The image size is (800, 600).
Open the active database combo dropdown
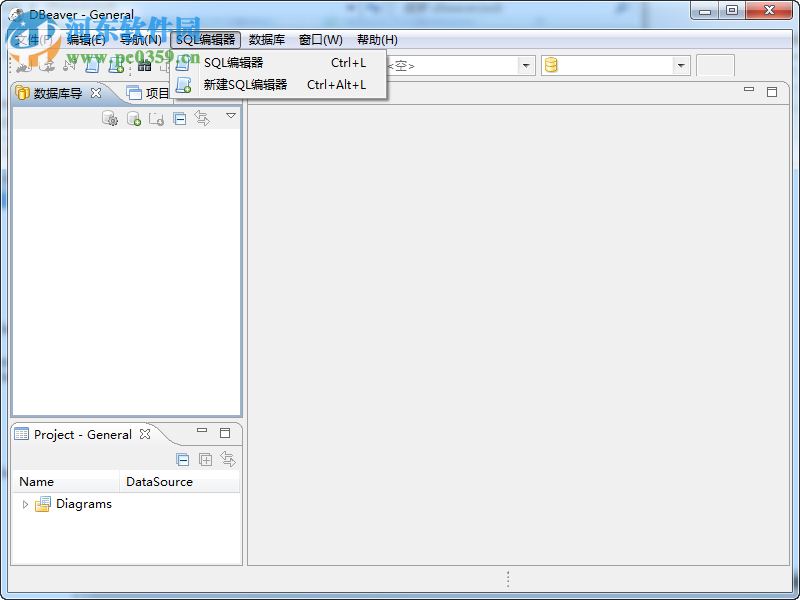681,65
